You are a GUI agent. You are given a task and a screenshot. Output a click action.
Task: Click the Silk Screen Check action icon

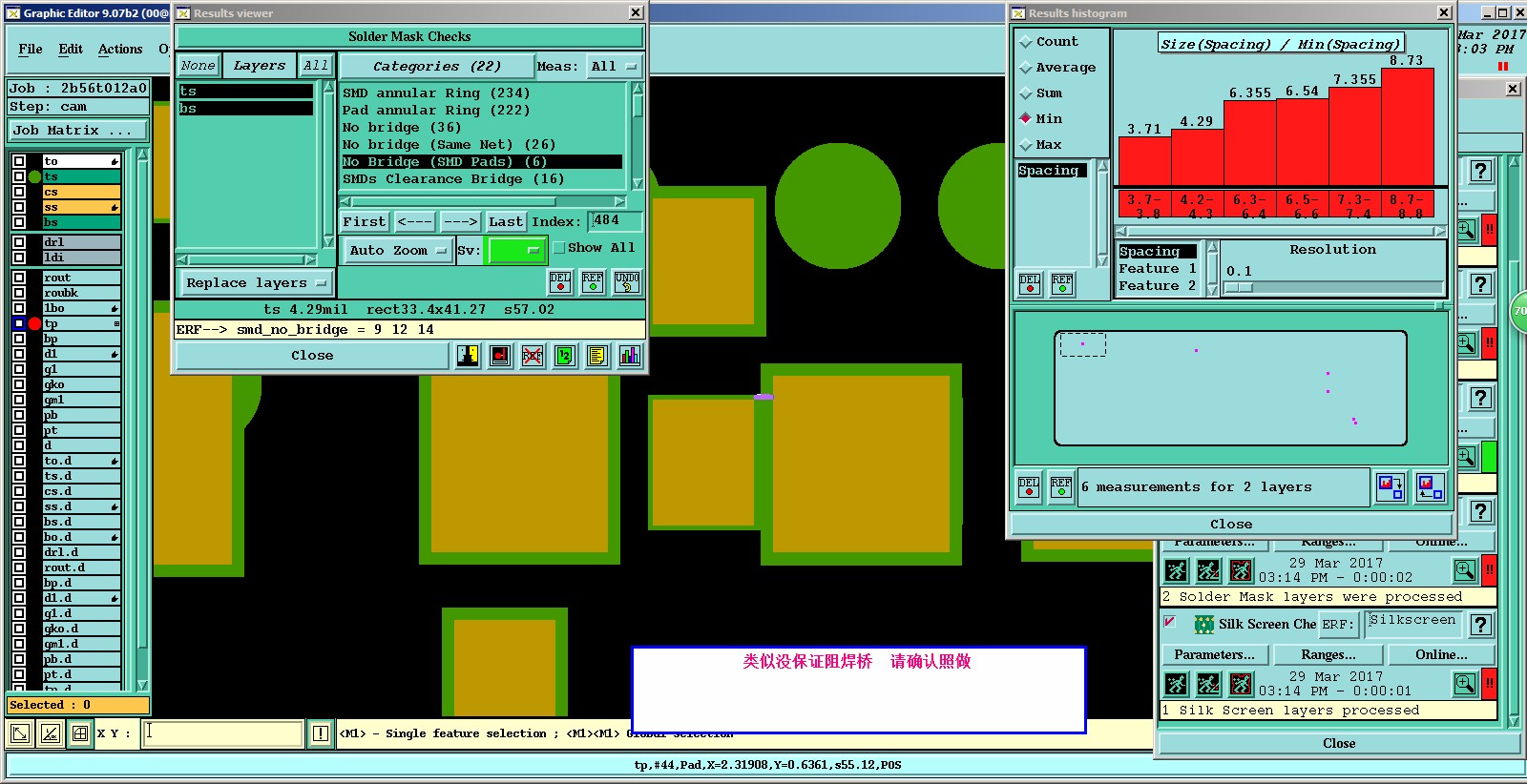(x=1204, y=624)
